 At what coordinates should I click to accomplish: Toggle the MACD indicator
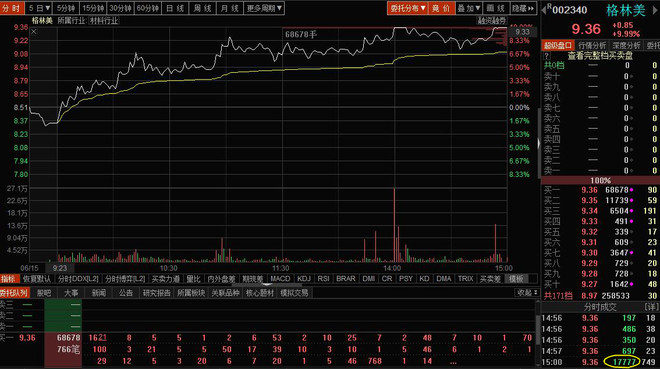[280, 279]
